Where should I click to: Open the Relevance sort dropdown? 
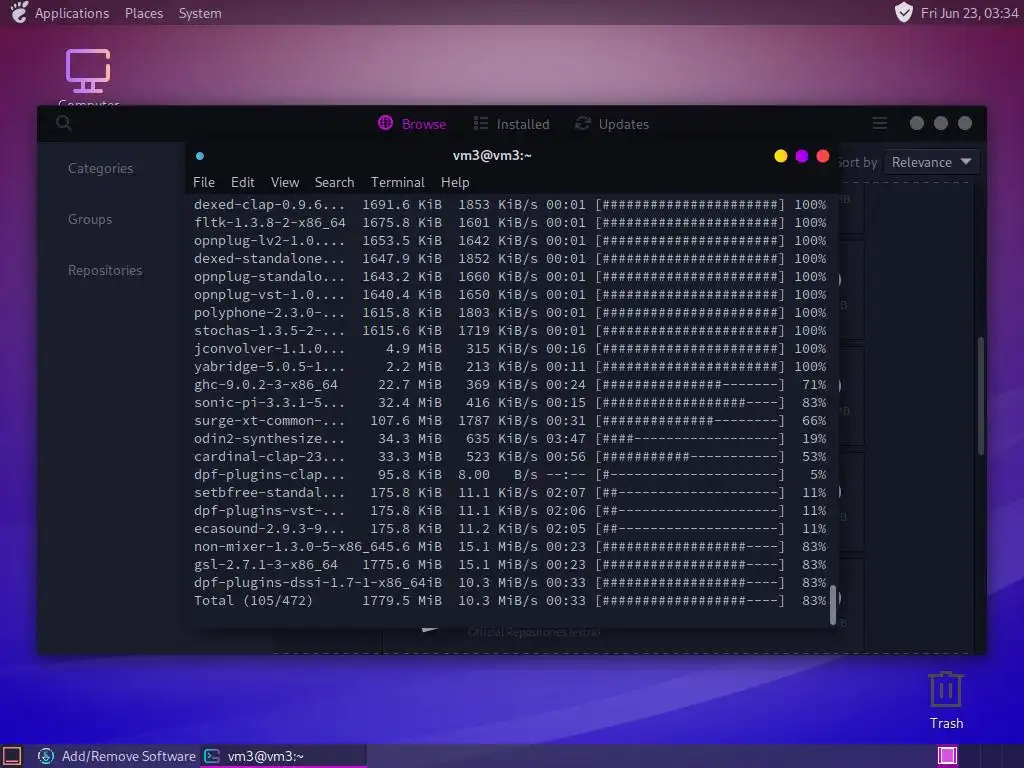point(931,162)
